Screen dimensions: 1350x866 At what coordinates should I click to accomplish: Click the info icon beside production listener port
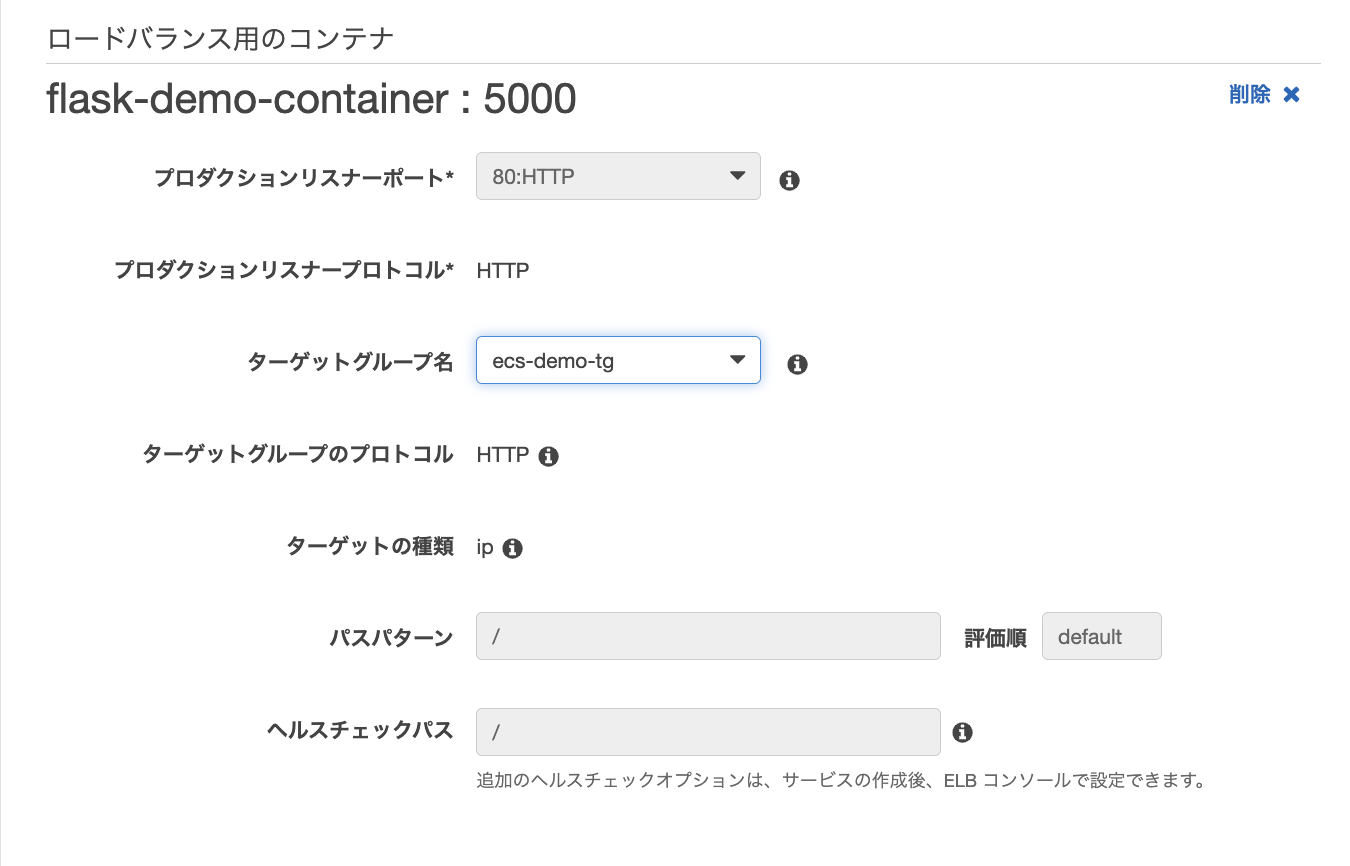coord(788,178)
